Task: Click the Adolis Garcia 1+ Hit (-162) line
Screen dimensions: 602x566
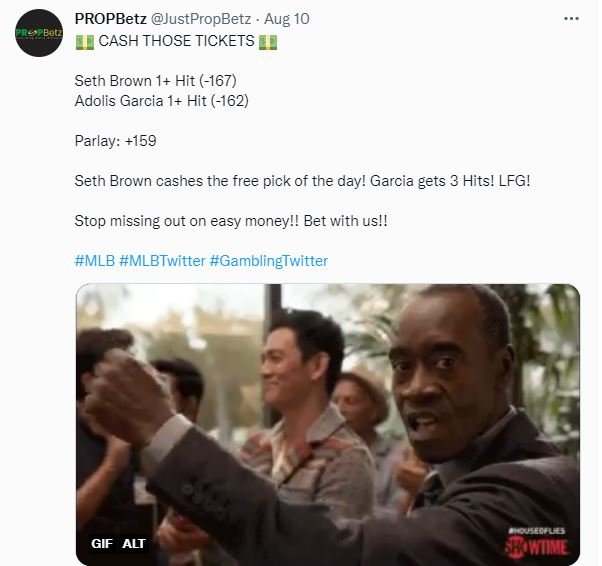Action: point(162,101)
